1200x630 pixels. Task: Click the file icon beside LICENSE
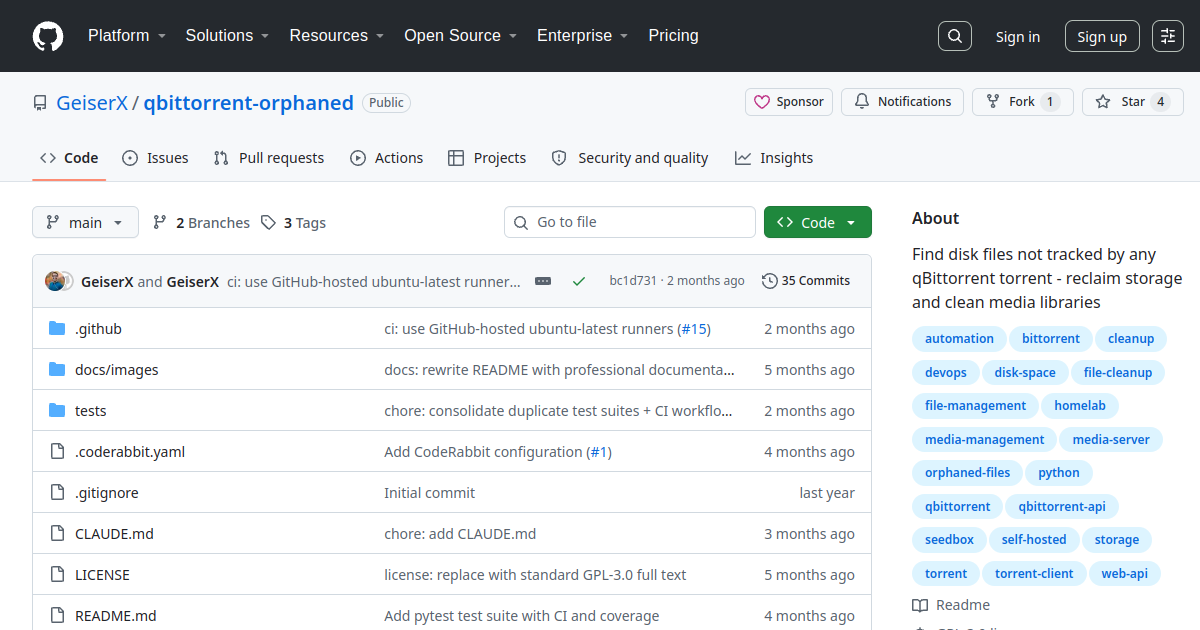57,575
